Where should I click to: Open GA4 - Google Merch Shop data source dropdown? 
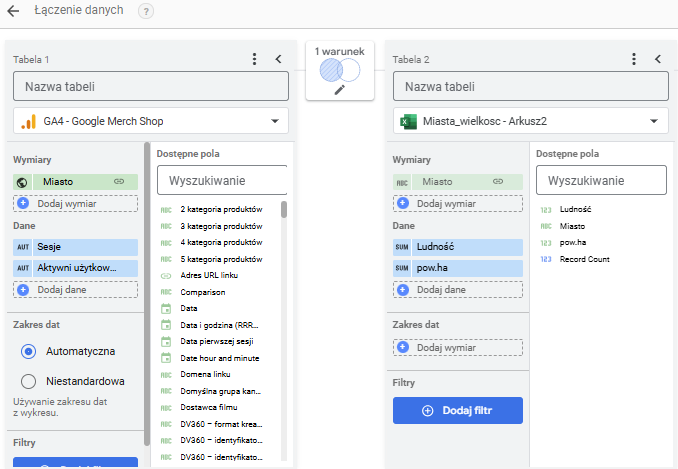point(150,121)
